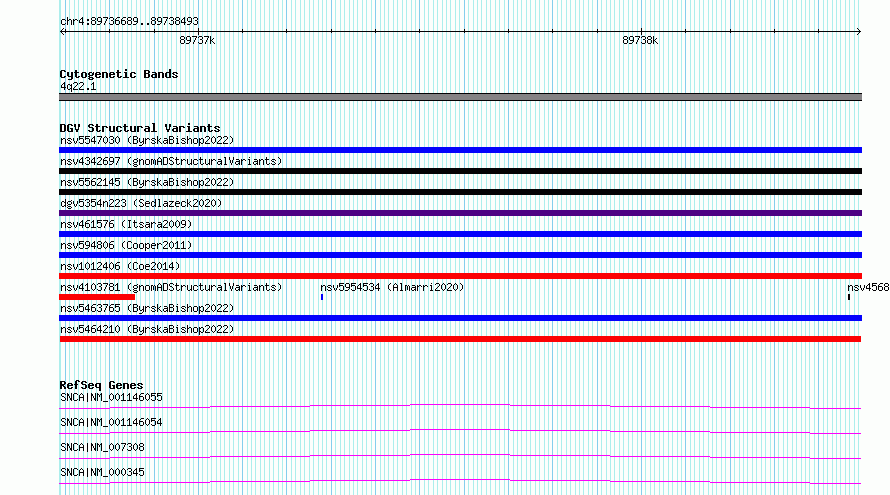Click transcript label SNCA|NM_001146054
890x495 pixels.
tap(111, 422)
